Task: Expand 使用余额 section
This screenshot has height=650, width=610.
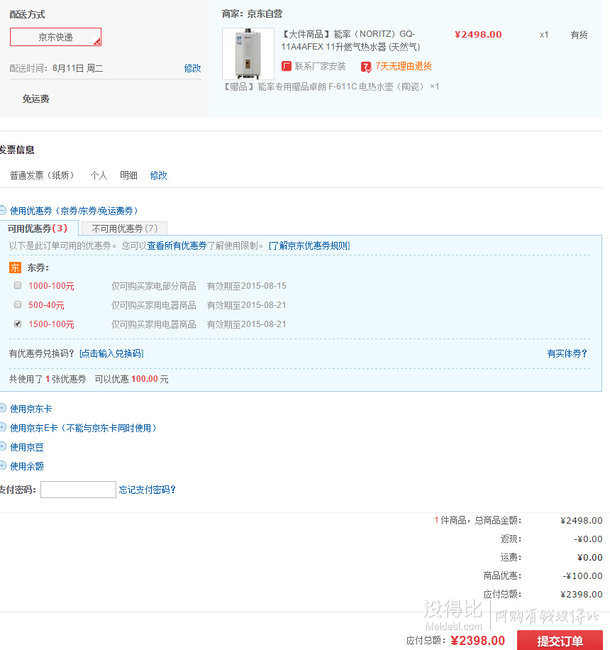Action: pyautogui.click(x=27, y=466)
